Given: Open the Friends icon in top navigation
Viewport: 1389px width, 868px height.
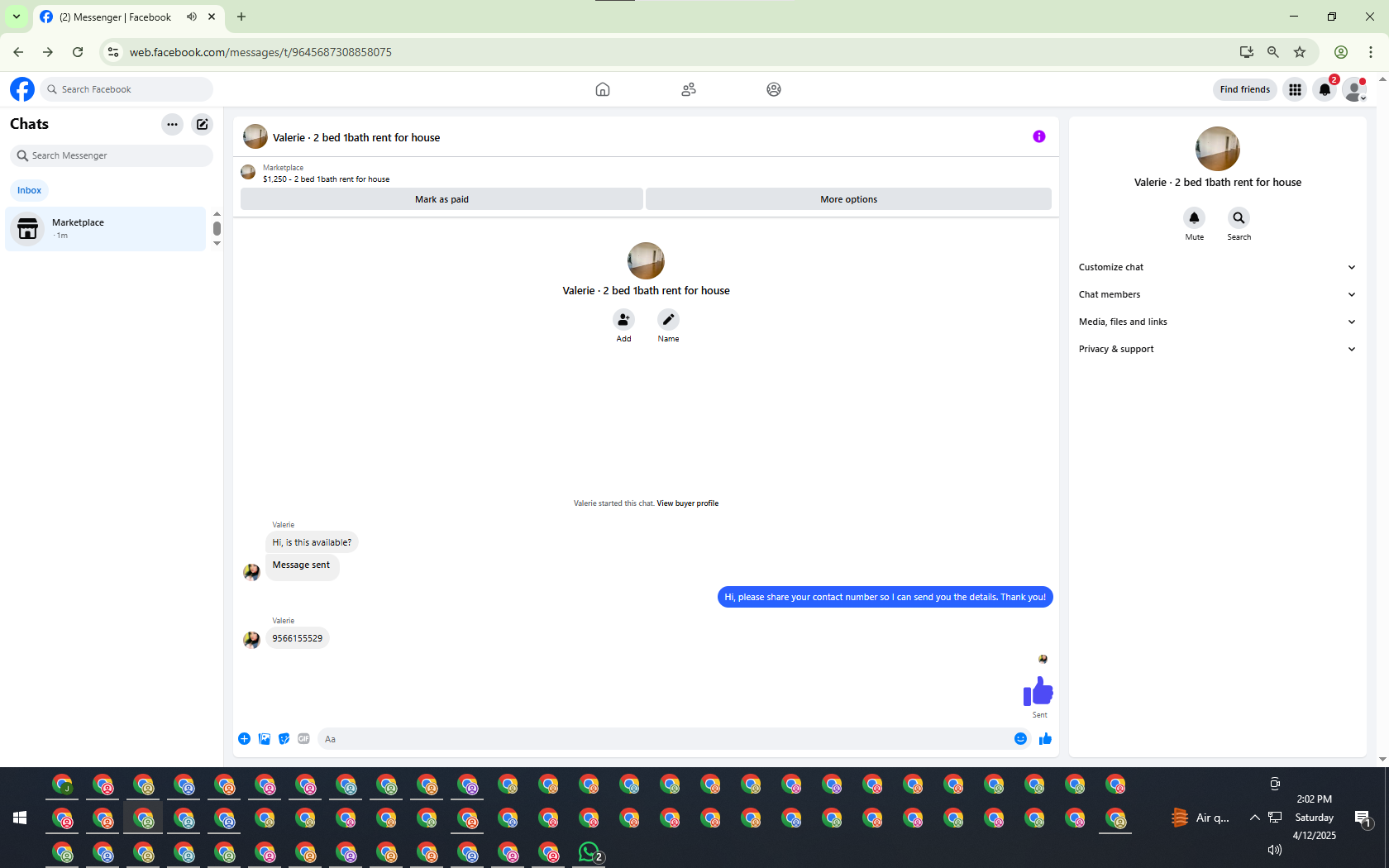Looking at the screenshot, I should click(689, 89).
